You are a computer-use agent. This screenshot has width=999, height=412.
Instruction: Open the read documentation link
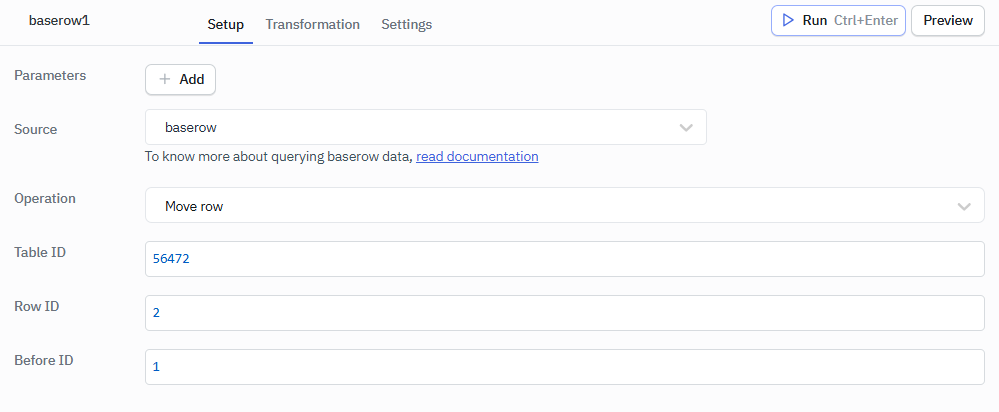(477, 156)
